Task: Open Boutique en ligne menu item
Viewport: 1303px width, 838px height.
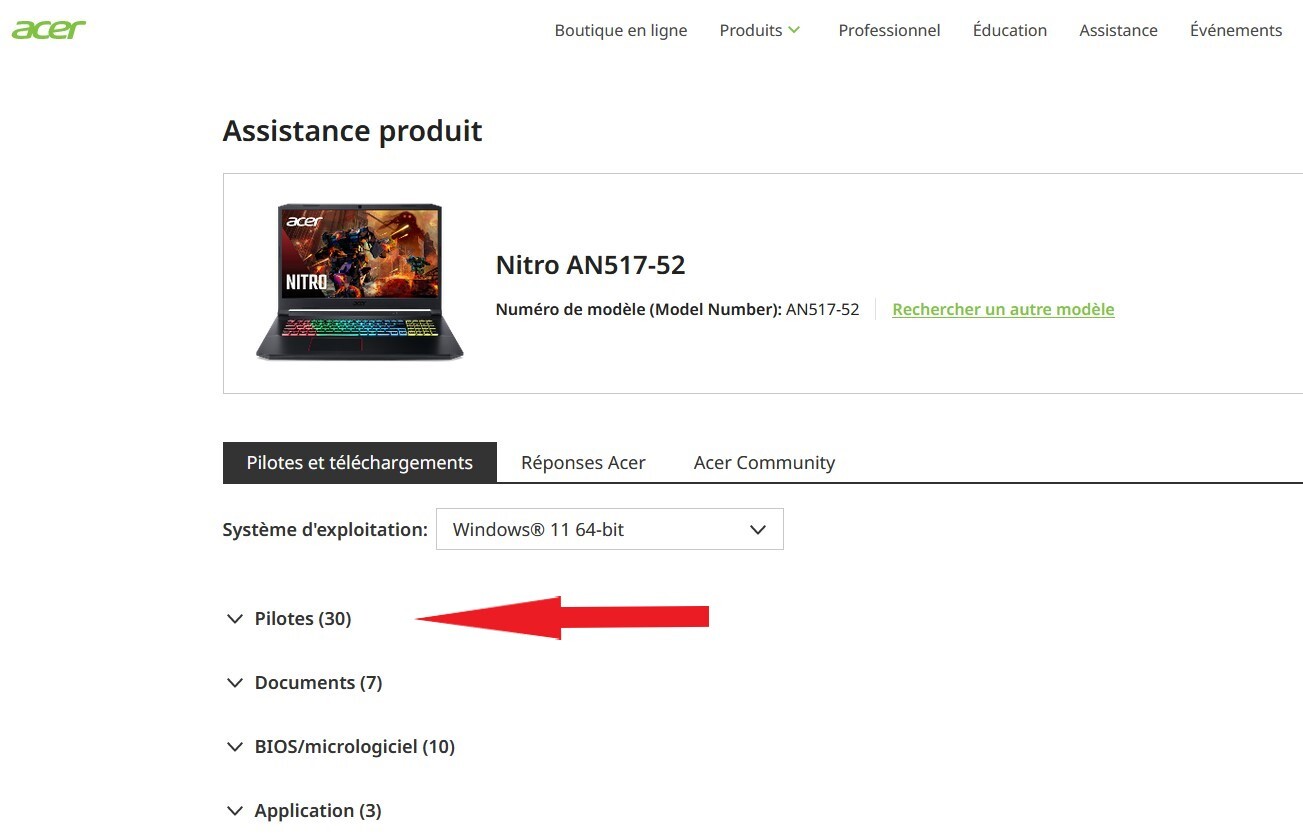Action: pyautogui.click(x=621, y=30)
